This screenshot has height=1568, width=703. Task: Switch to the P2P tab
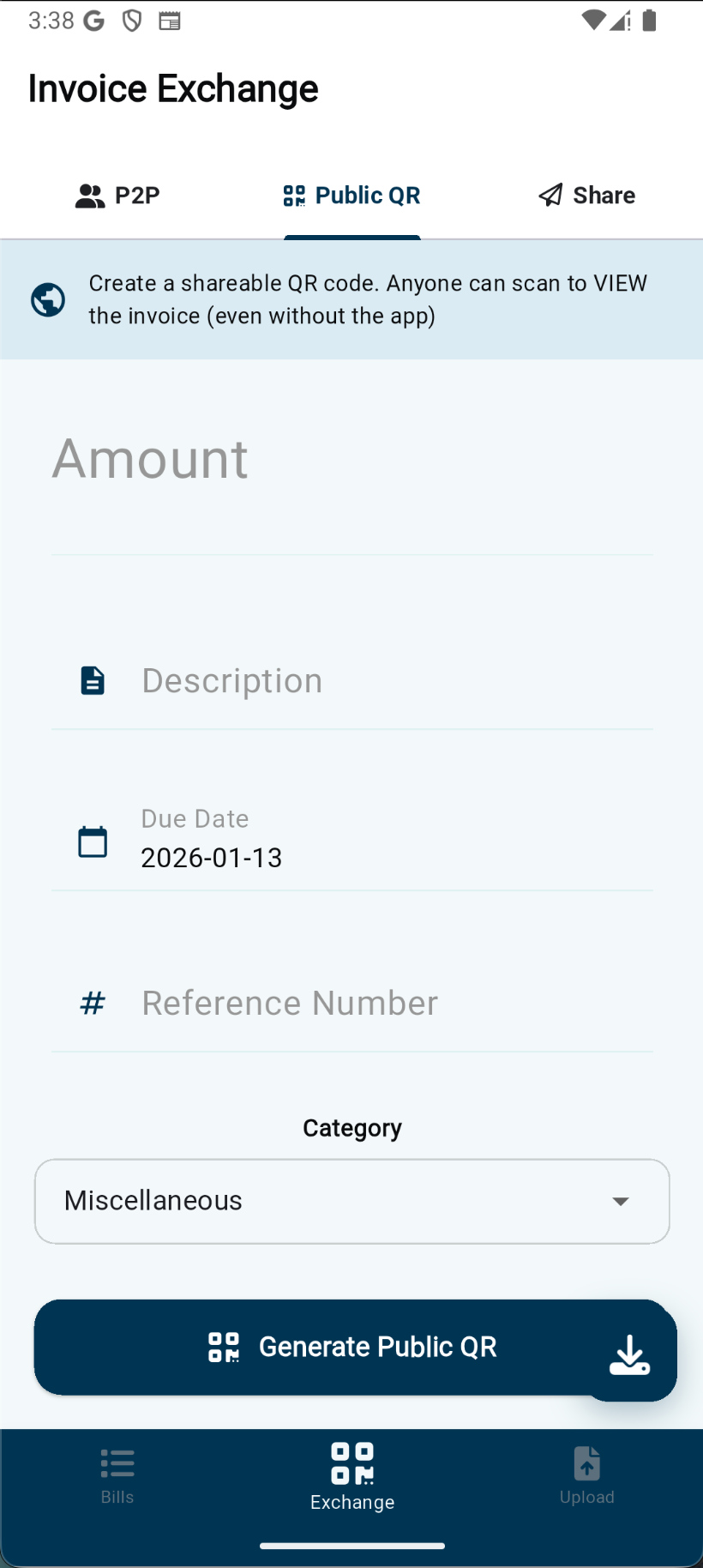point(117,196)
